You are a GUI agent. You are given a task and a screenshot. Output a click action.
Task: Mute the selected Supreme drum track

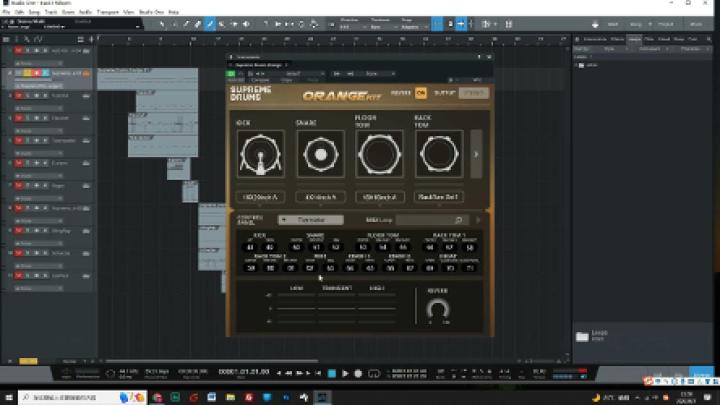19,73
